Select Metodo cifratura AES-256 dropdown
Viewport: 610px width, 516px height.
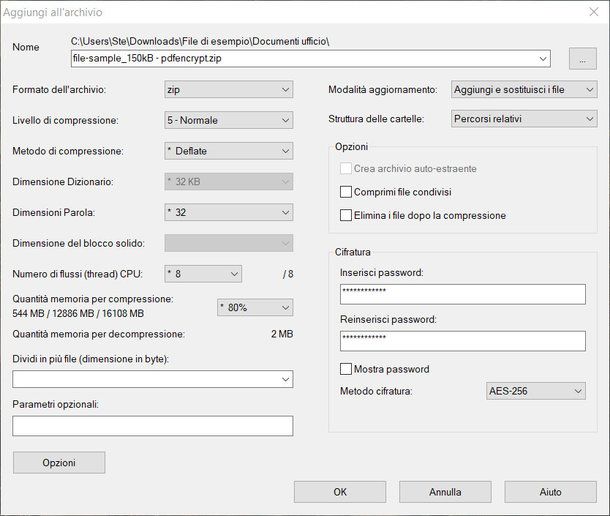click(535, 391)
